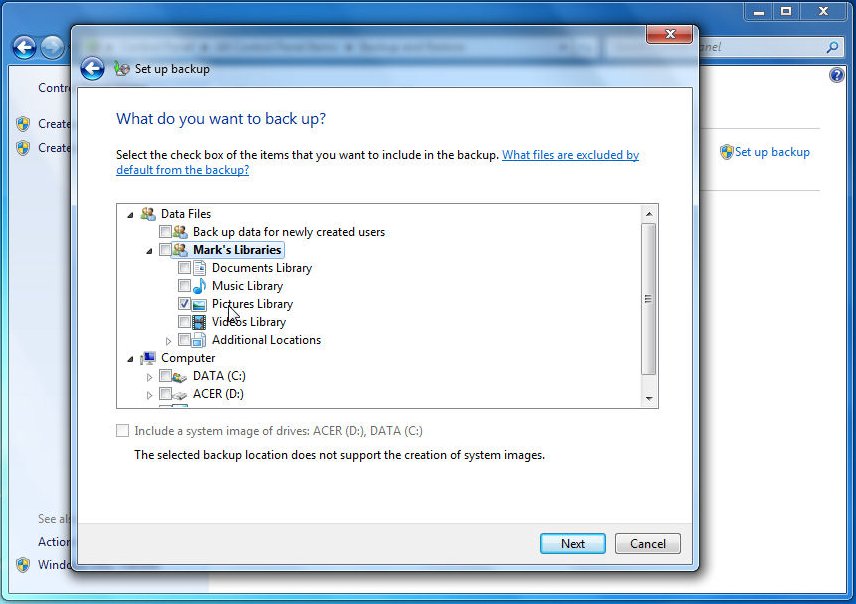The height and width of the screenshot is (604, 856).
Task: Tick the Videos Library checkbox
Action: 184,322
